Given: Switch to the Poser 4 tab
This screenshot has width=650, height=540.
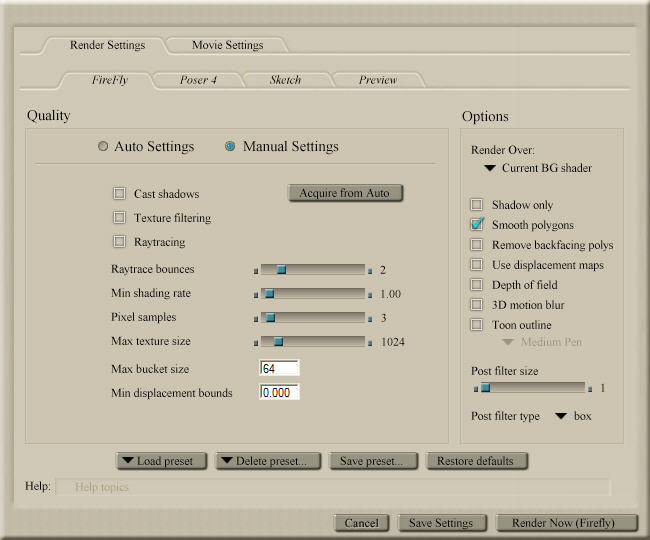Looking at the screenshot, I should click(x=198, y=79).
